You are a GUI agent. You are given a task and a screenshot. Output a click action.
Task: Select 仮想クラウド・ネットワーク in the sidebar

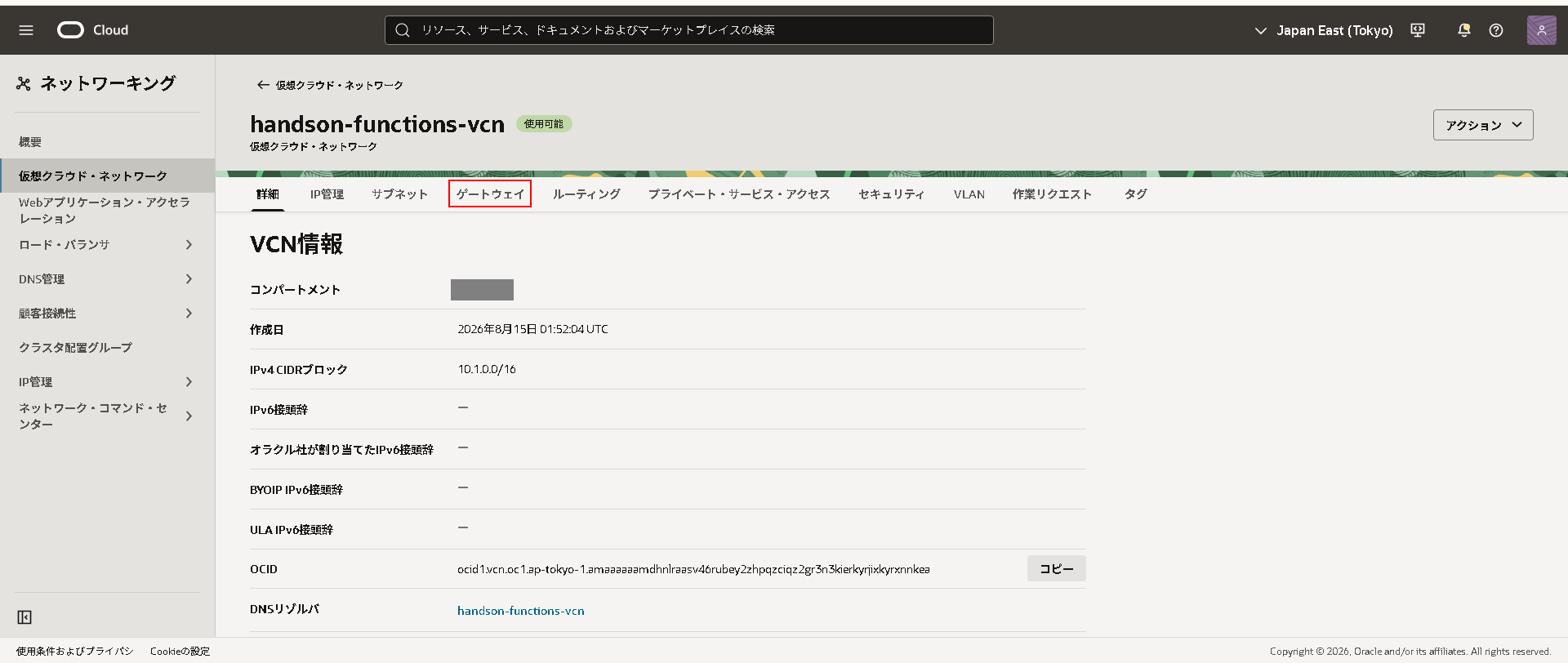(107, 176)
